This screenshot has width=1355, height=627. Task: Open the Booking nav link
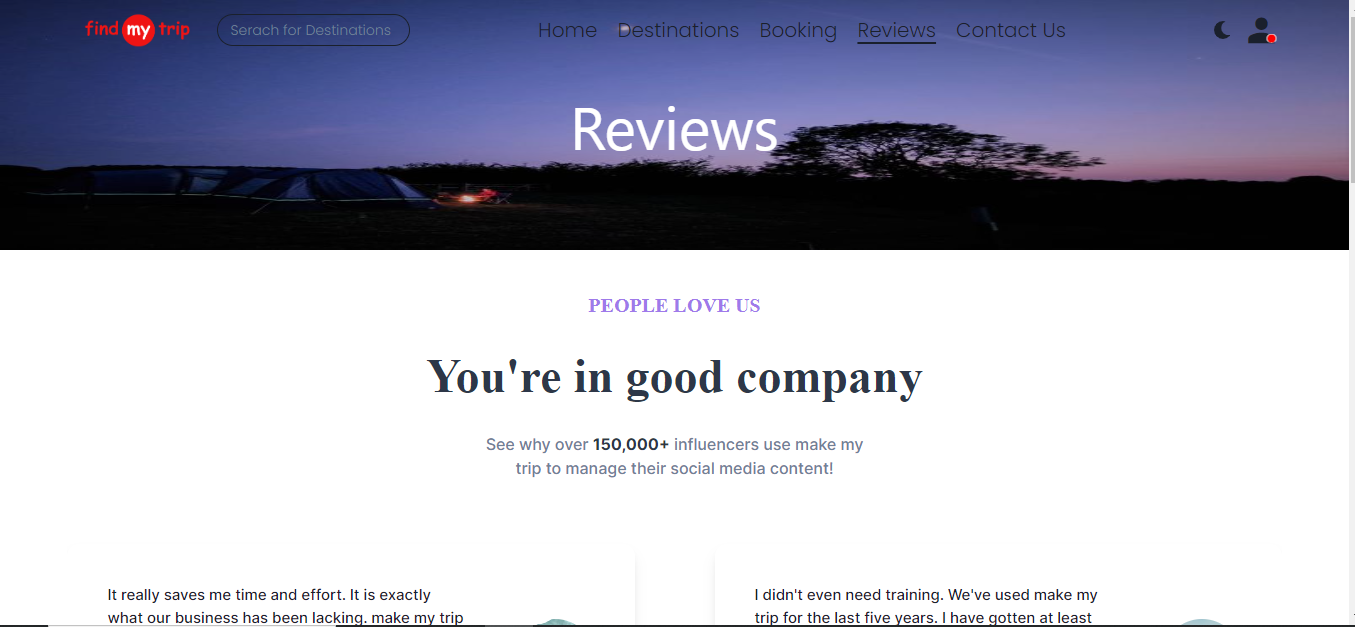coord(798,30)
